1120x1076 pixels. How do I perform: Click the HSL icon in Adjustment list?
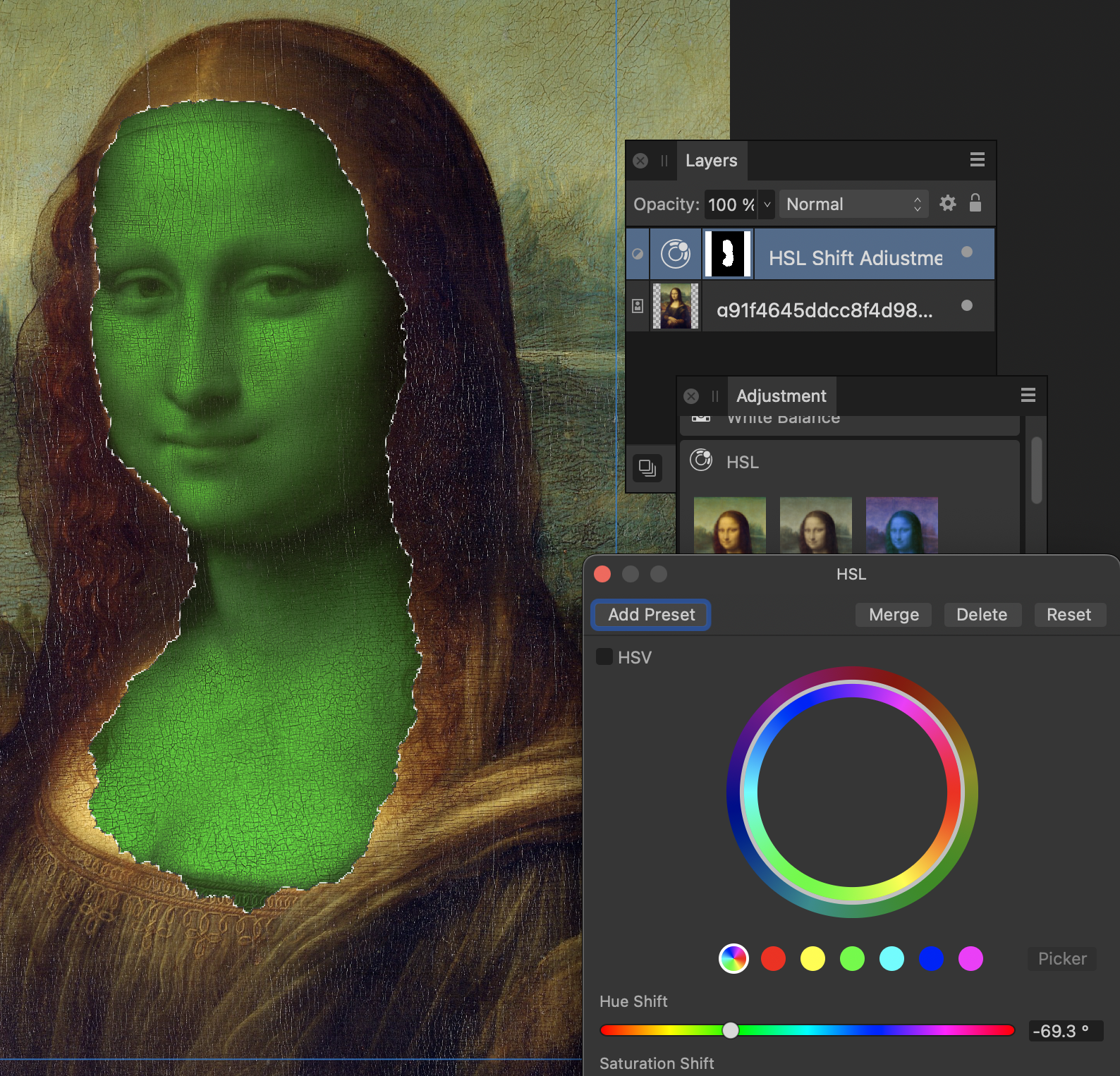tap(701, 460)
